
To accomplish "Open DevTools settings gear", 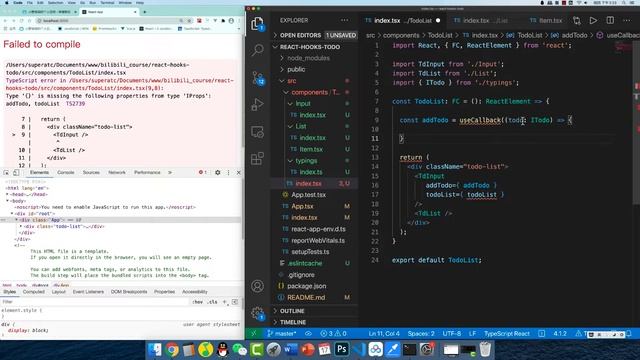I will point(218,173).
